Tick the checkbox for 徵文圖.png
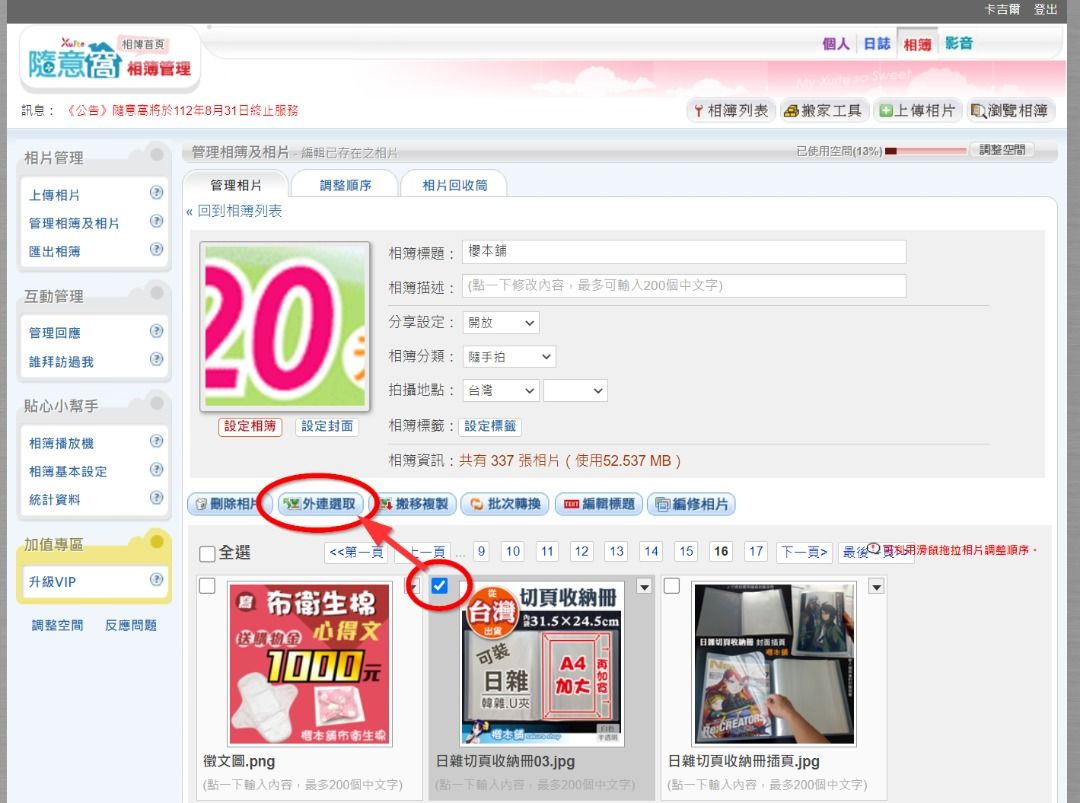The image size is (1080, 803). 207,586
